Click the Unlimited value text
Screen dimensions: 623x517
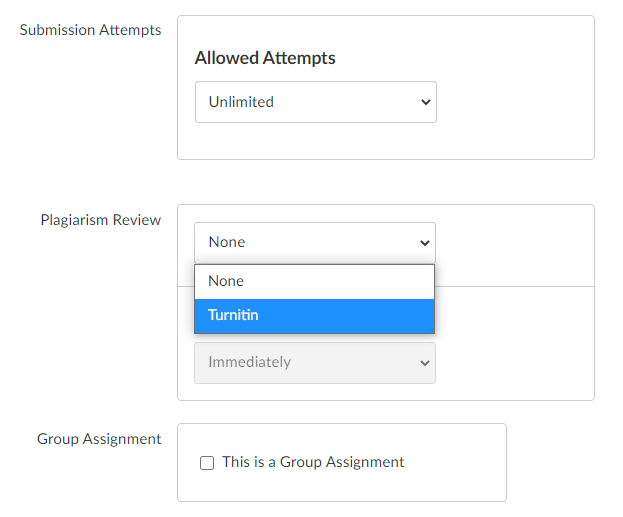241,102
